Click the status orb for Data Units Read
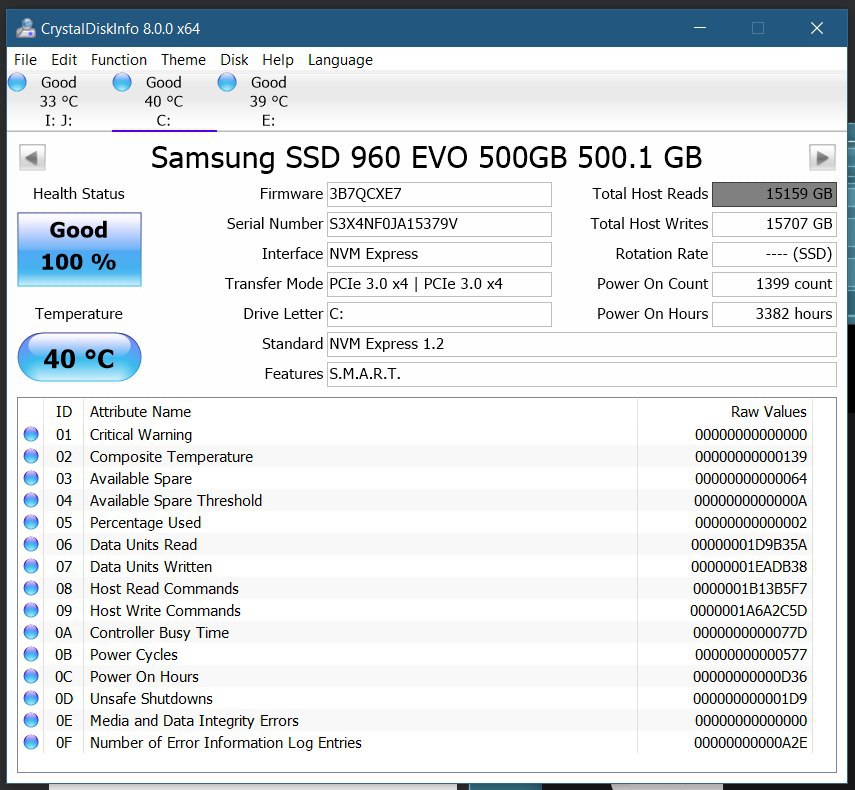Image resolution: width=855 pixels, height=790 pixels. pos(31,544)
